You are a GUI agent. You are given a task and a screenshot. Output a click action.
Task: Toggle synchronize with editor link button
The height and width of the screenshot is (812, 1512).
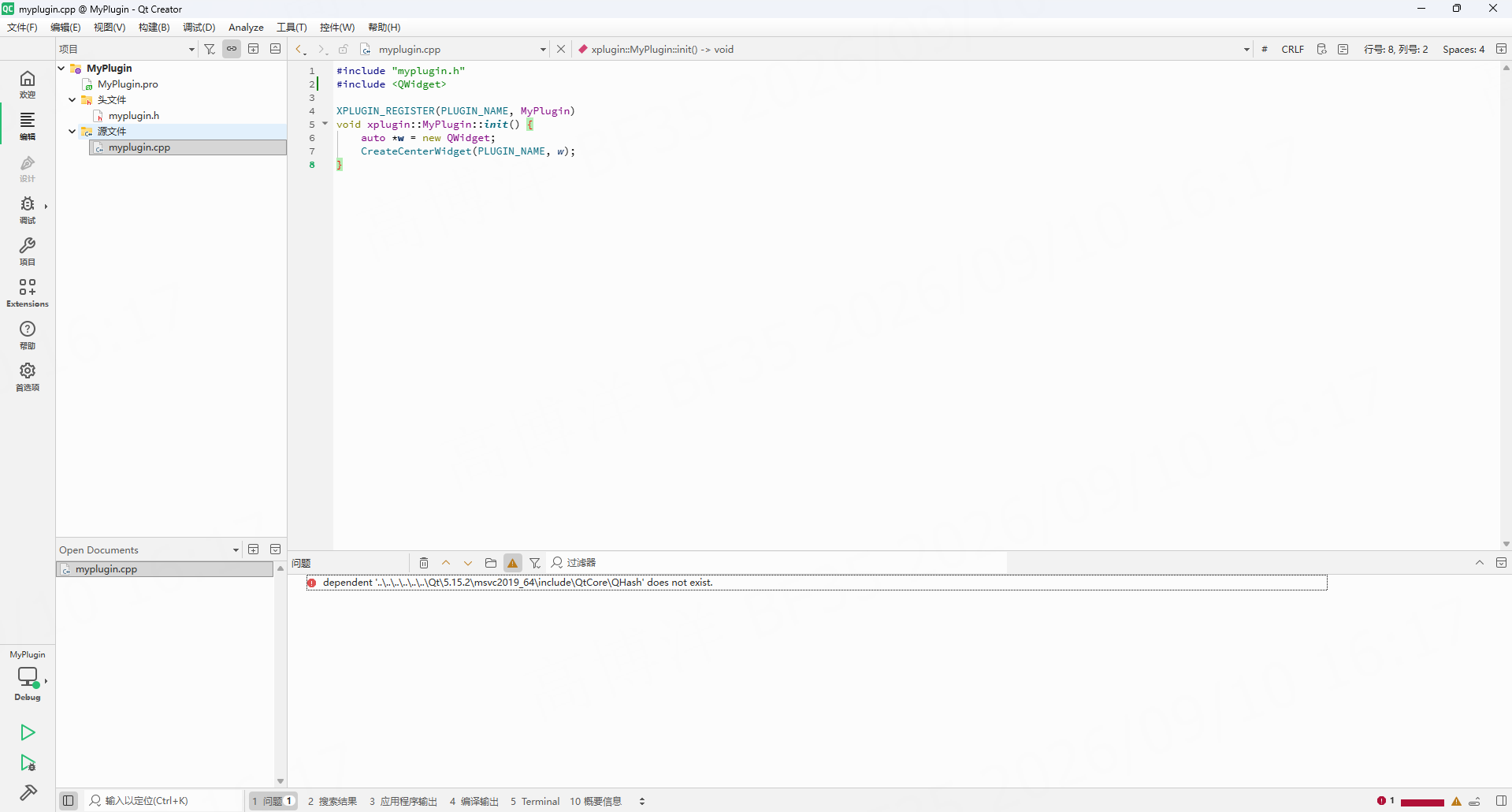[x=232, y=49]
